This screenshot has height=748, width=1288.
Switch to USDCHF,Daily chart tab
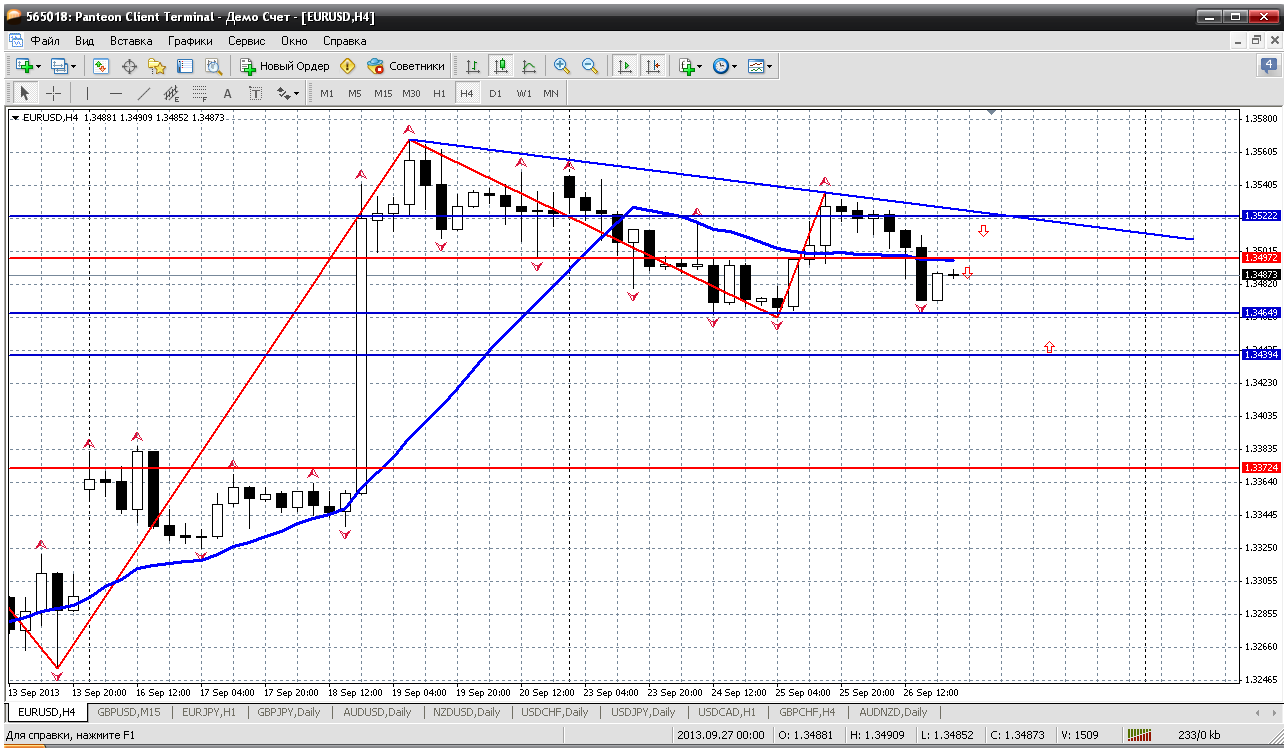[555, 712]
